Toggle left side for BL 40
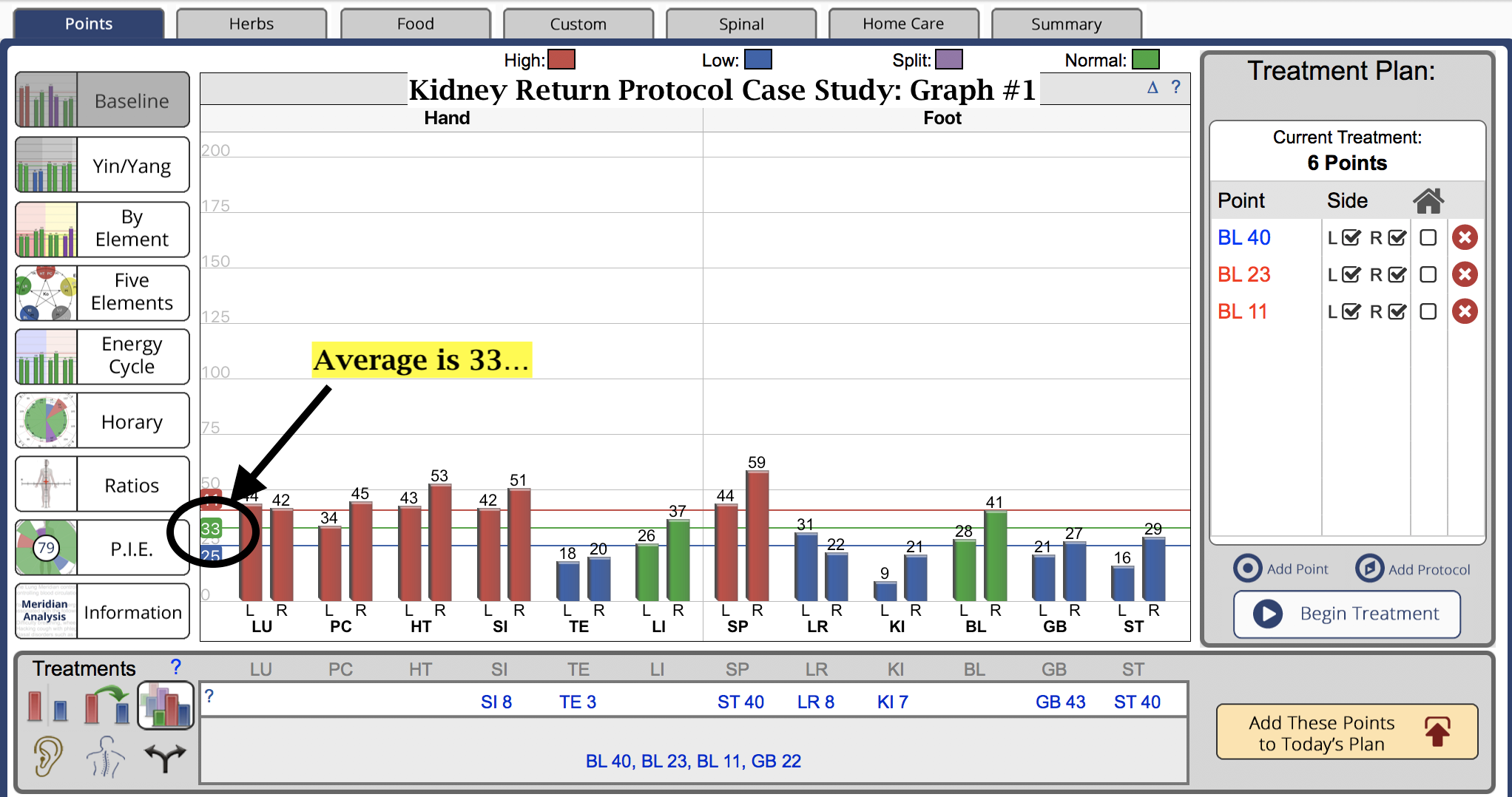1512x797 pixels. [1351, 237]
